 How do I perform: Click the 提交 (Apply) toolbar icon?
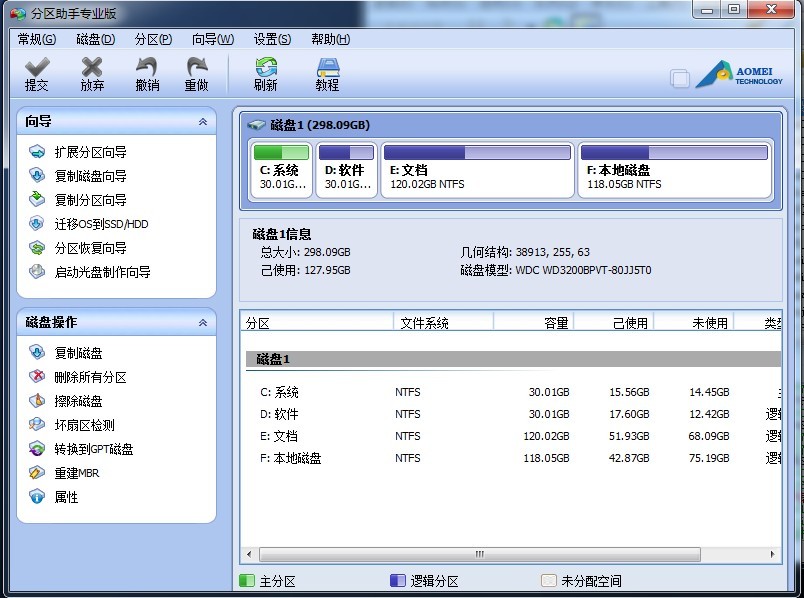point(37,74)
